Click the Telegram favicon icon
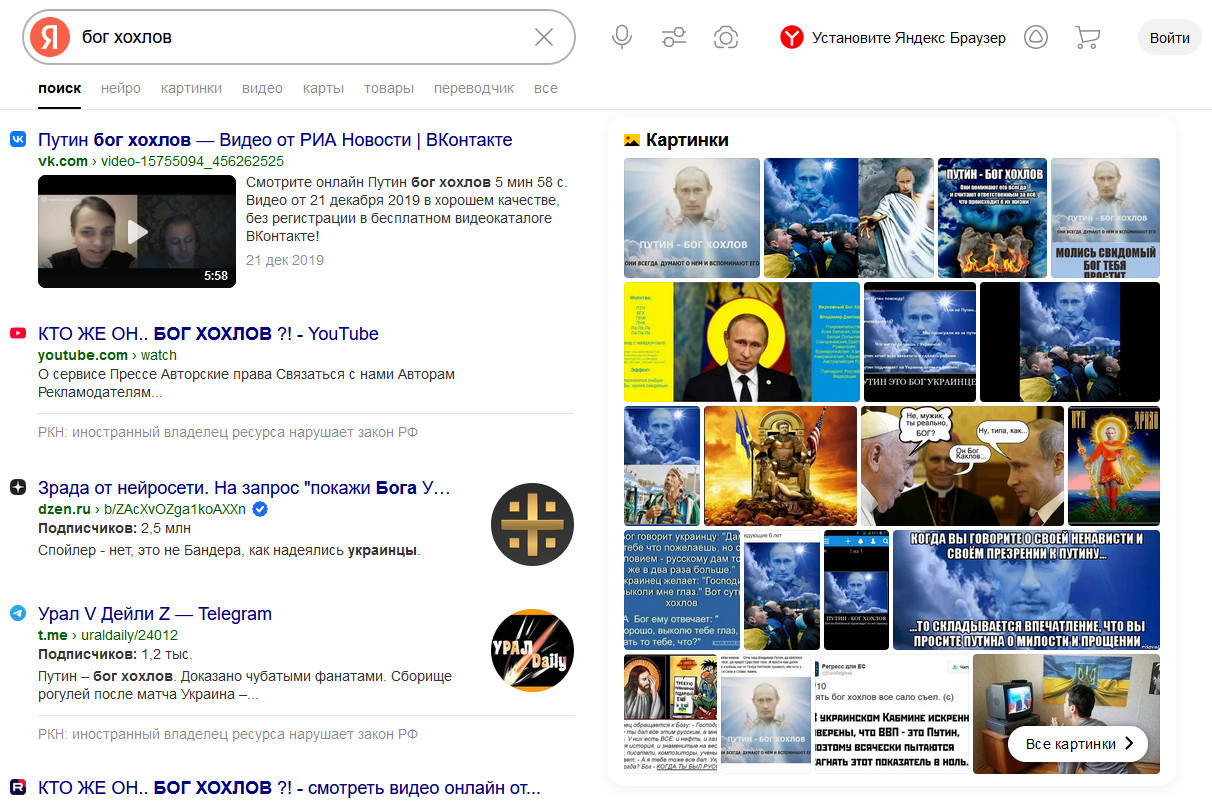This screenshot has width=1212, height=801. pos(18,613)
